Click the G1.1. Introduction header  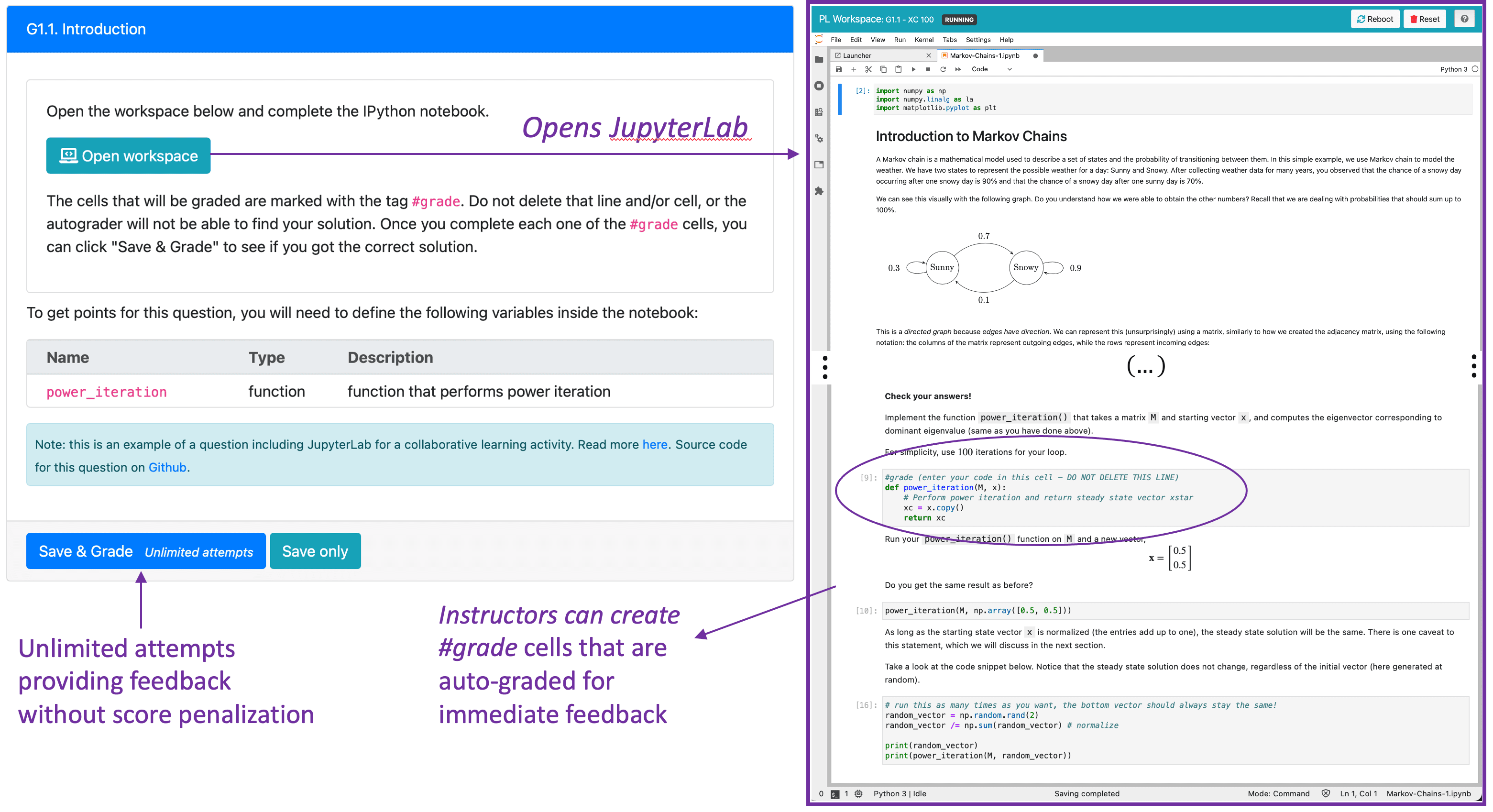click(x=87, y=29)
